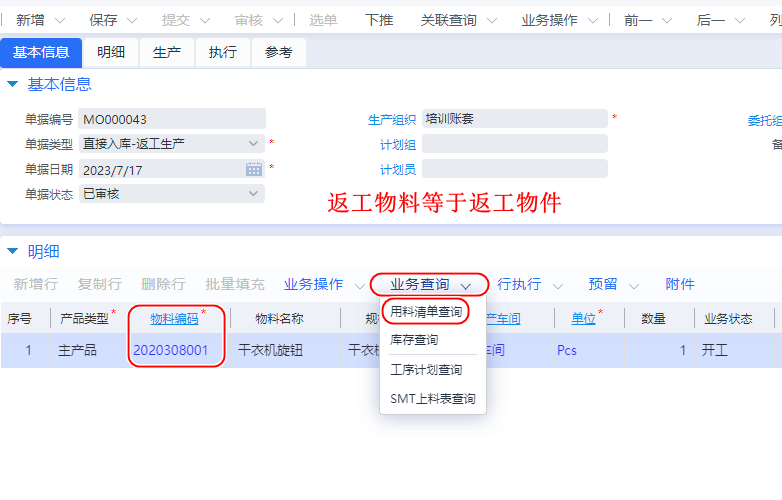Collapse the 明细 section
The image size is (782, 500).
tap(13, 251)
